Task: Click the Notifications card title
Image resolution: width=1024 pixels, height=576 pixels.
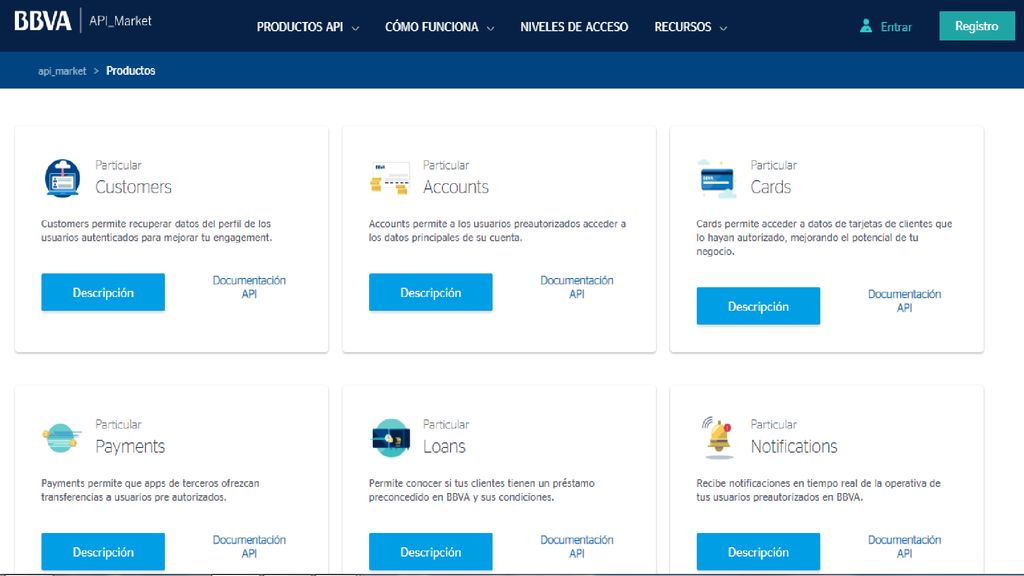Action: click(x=793, y=446)
